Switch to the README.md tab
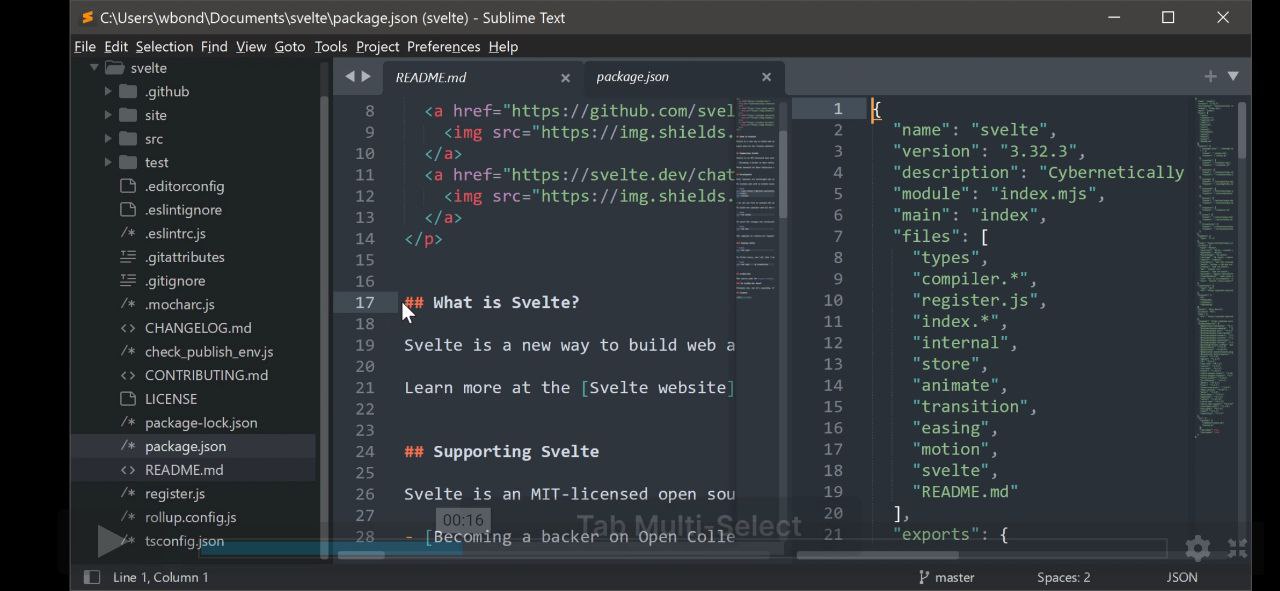 430,78
